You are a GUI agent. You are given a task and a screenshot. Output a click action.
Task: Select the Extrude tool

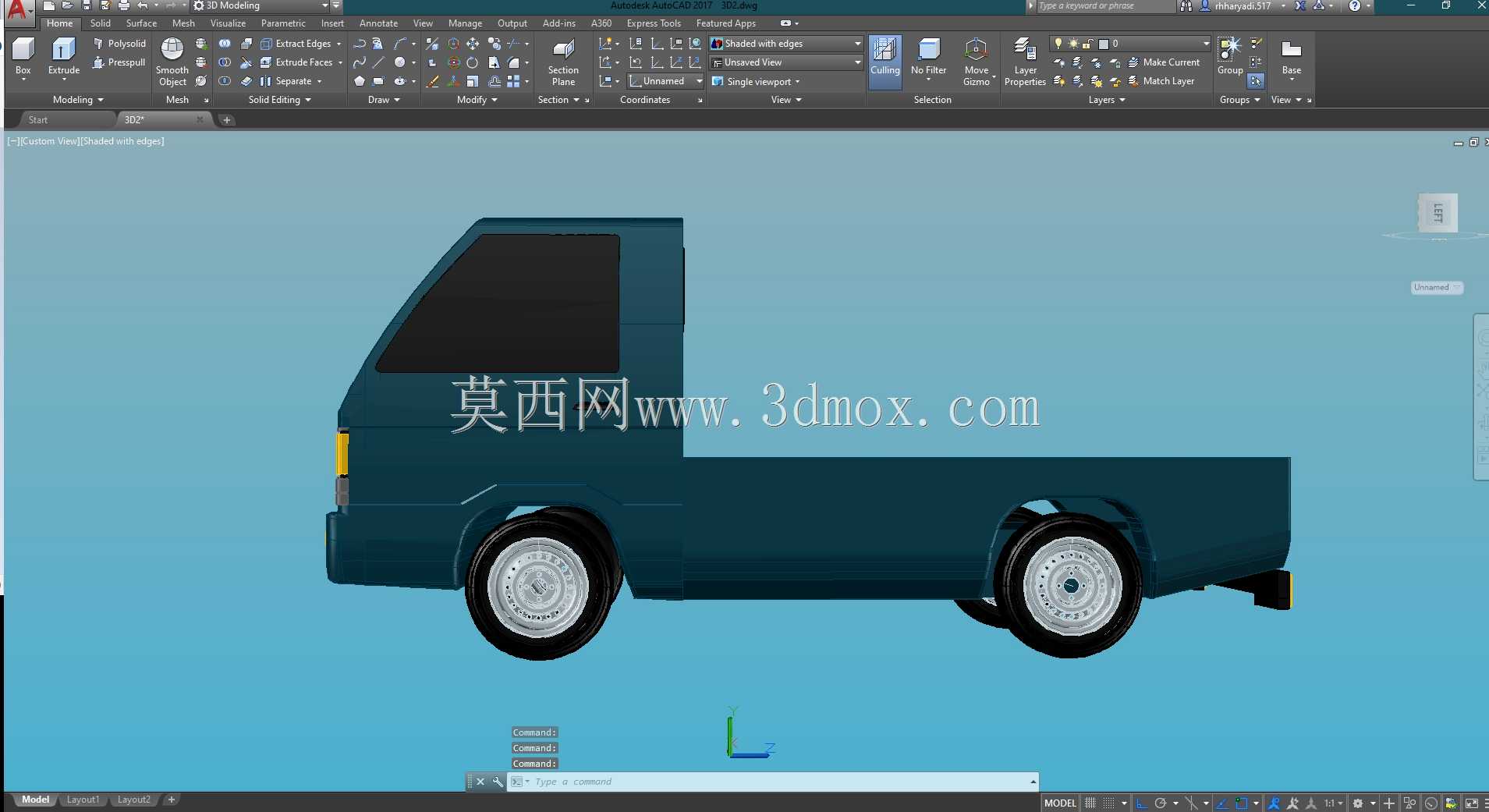pos(64,59)
